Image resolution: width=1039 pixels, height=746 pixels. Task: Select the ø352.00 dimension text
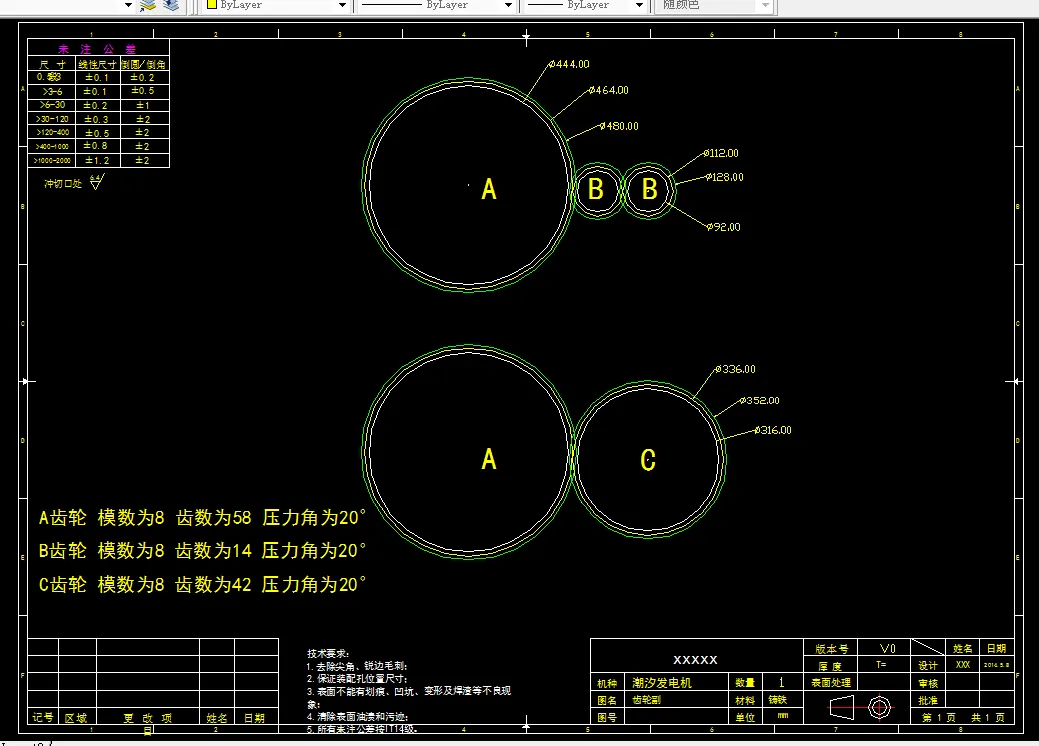(x=760, y=400)
